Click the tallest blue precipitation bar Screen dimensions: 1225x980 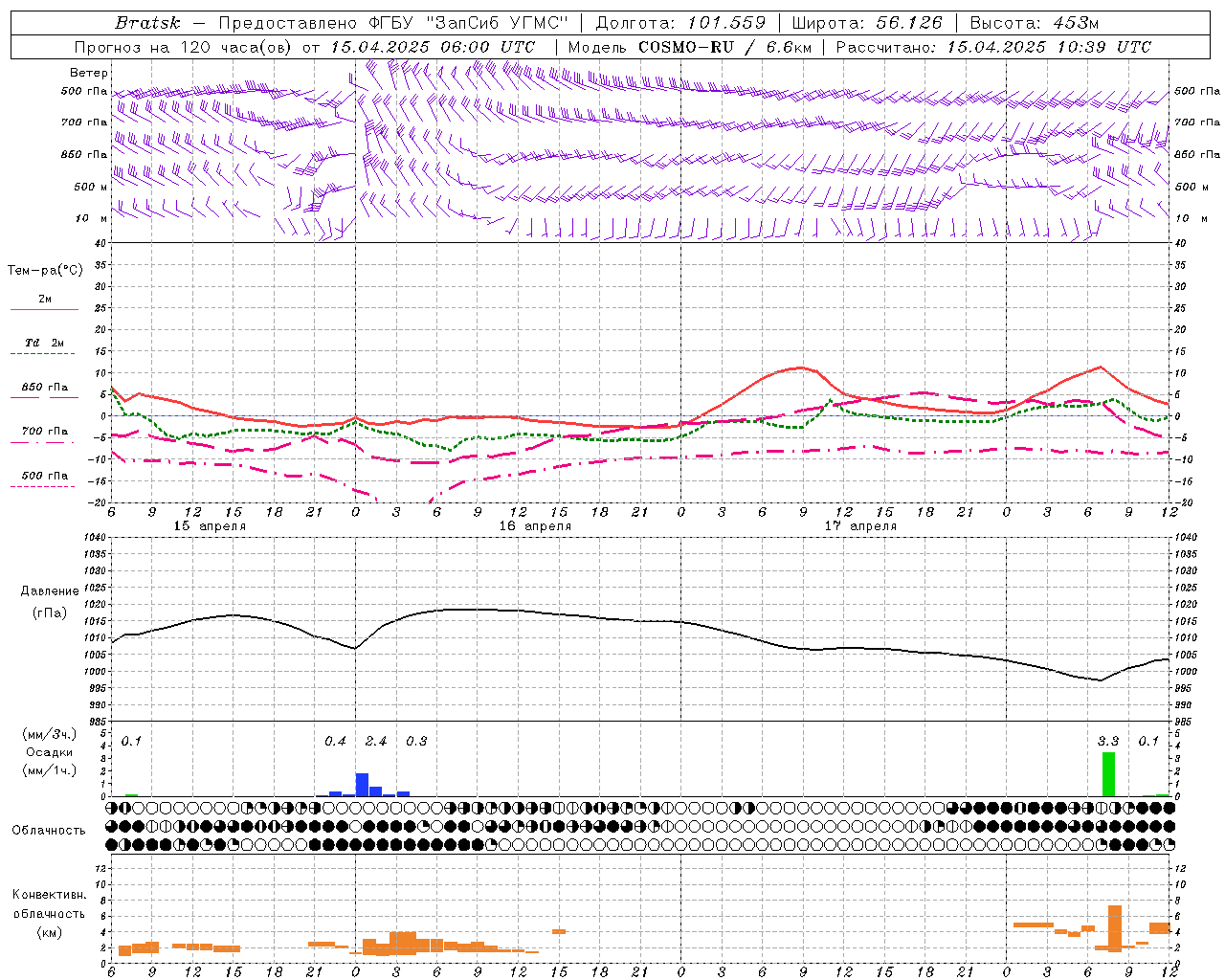[362, 785]
